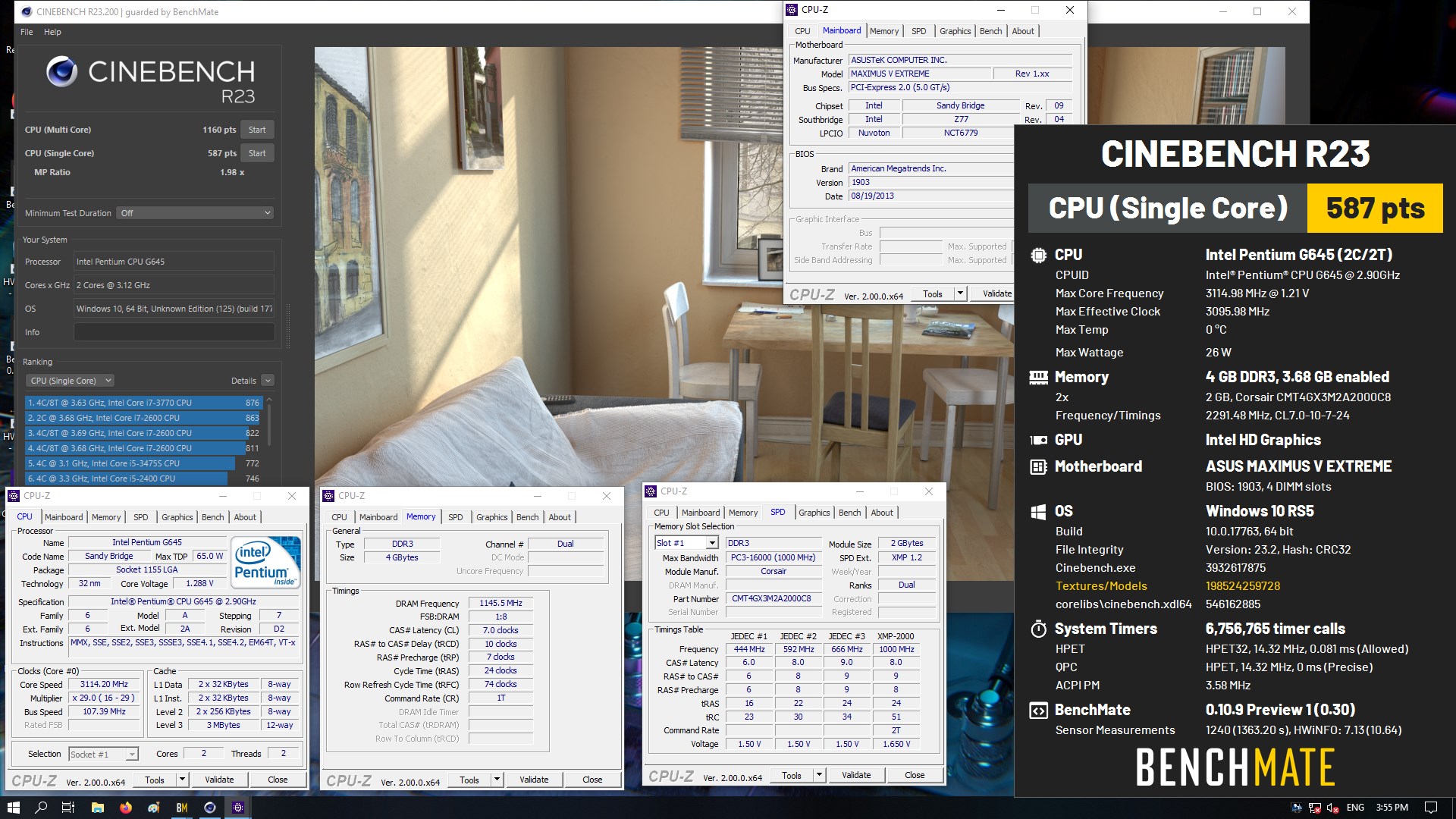1456x819 pixels.
Task: Open Mainboard tab in CPU-Z CPU window
Action: 64,517
